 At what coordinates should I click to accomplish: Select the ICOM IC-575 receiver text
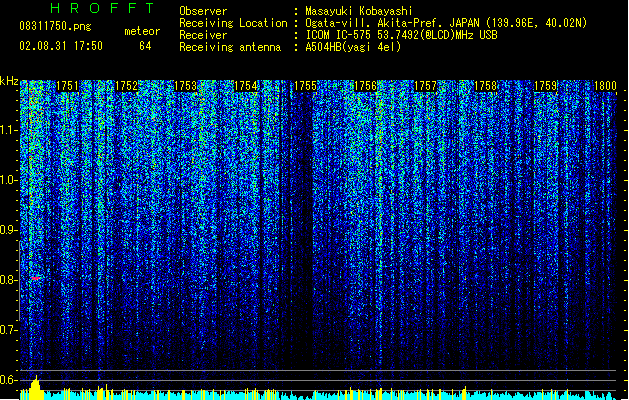[401, 35]
